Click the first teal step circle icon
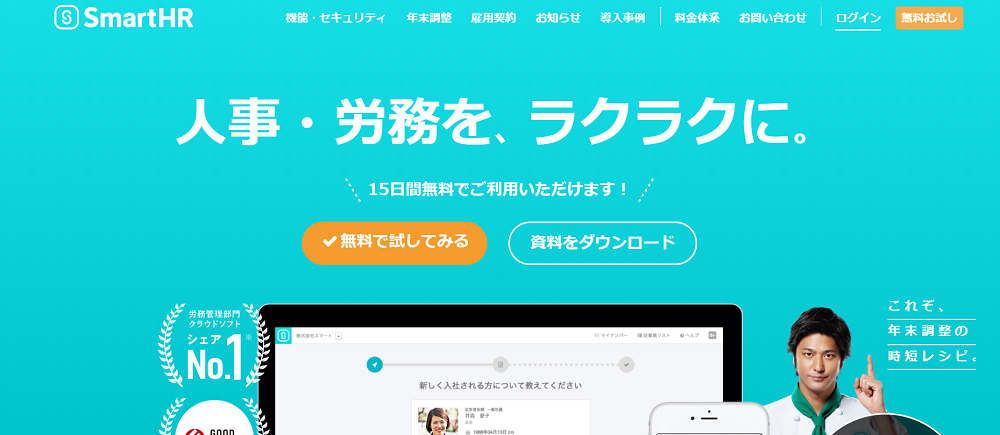This screenshot has height=435, width=1000. (x=375, y=364)
